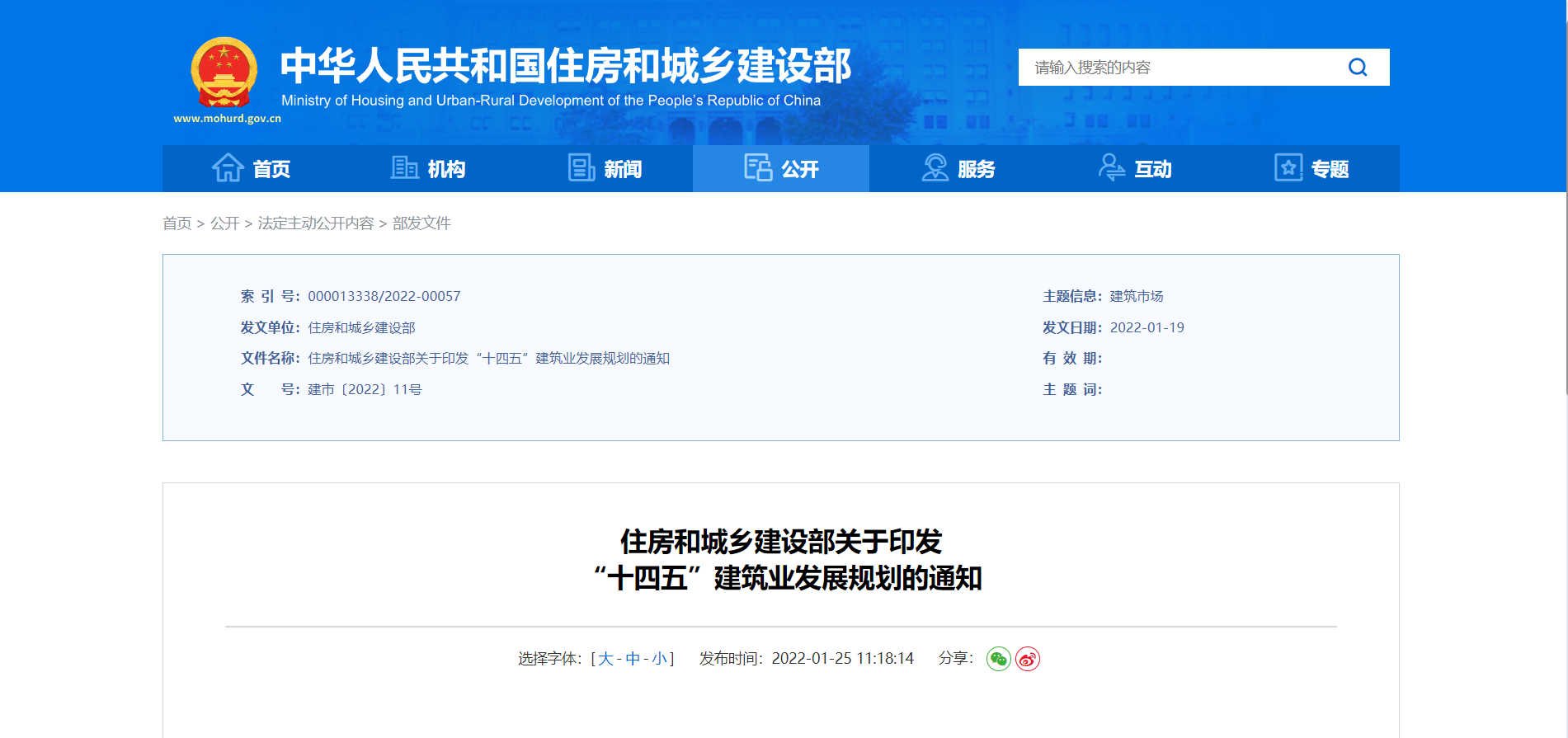
Task: Open 法定主动公开内容 breadcrumb link
Action: (315, 223)
